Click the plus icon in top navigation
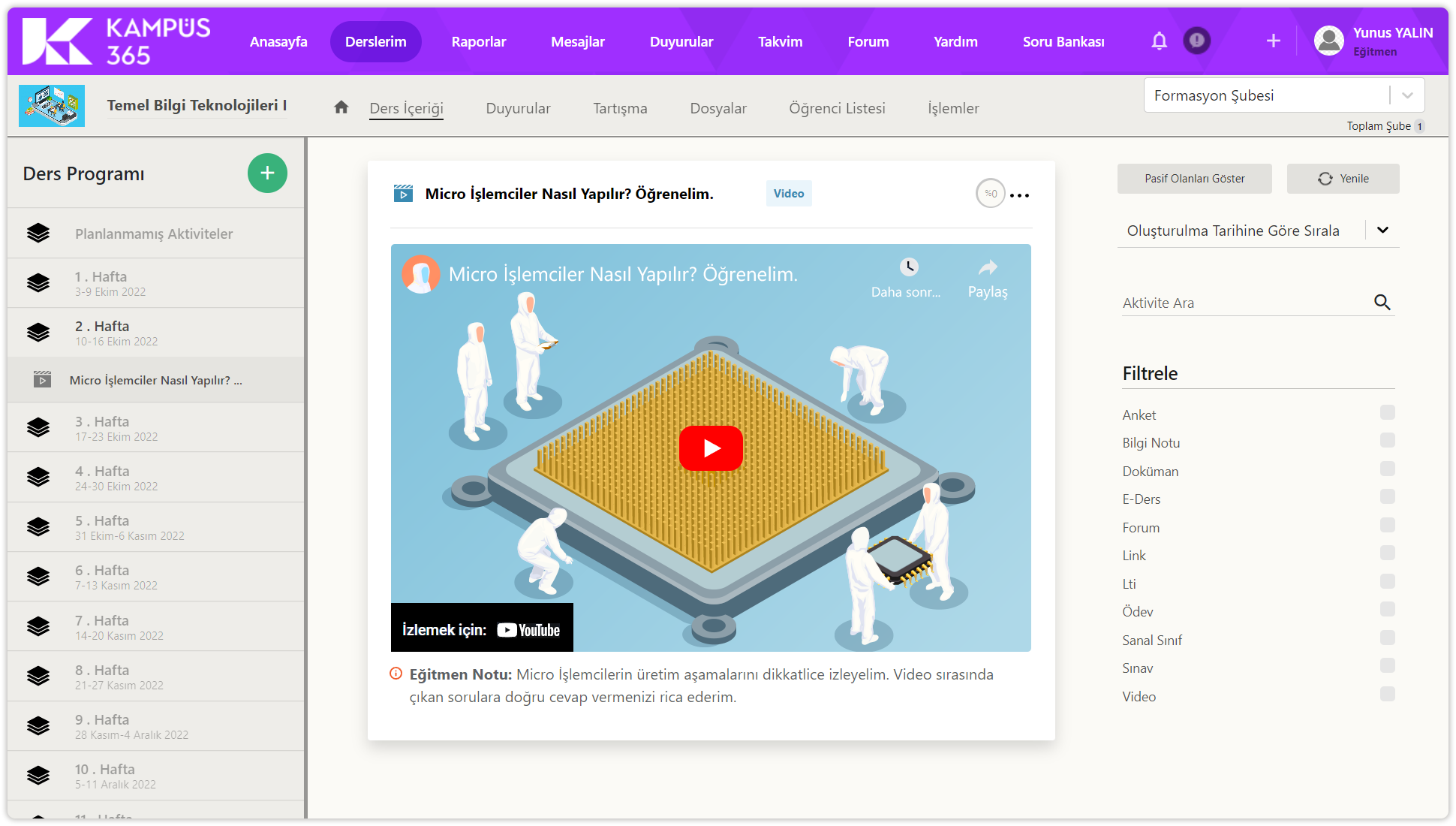The width and height of the screenshot is (1456, 826). [1273, 41]
